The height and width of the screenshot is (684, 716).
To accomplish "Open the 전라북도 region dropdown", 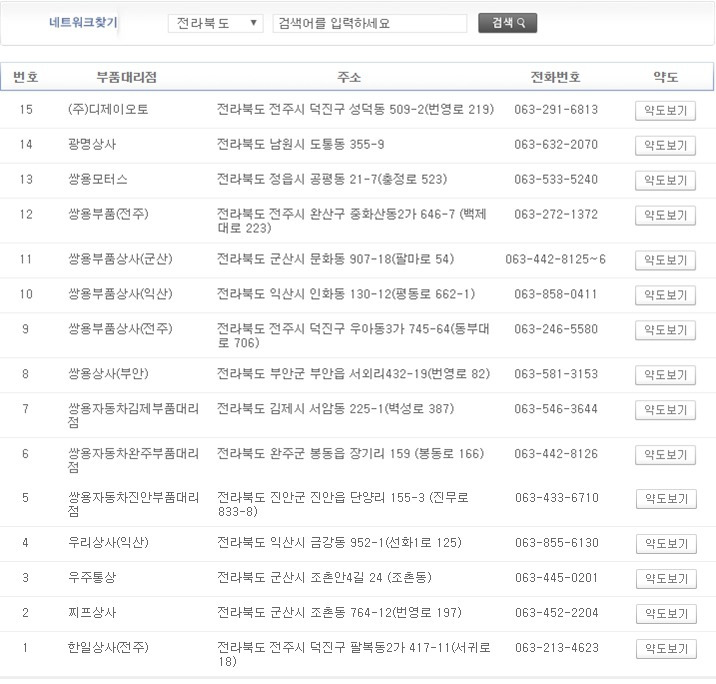I will 216,23.
